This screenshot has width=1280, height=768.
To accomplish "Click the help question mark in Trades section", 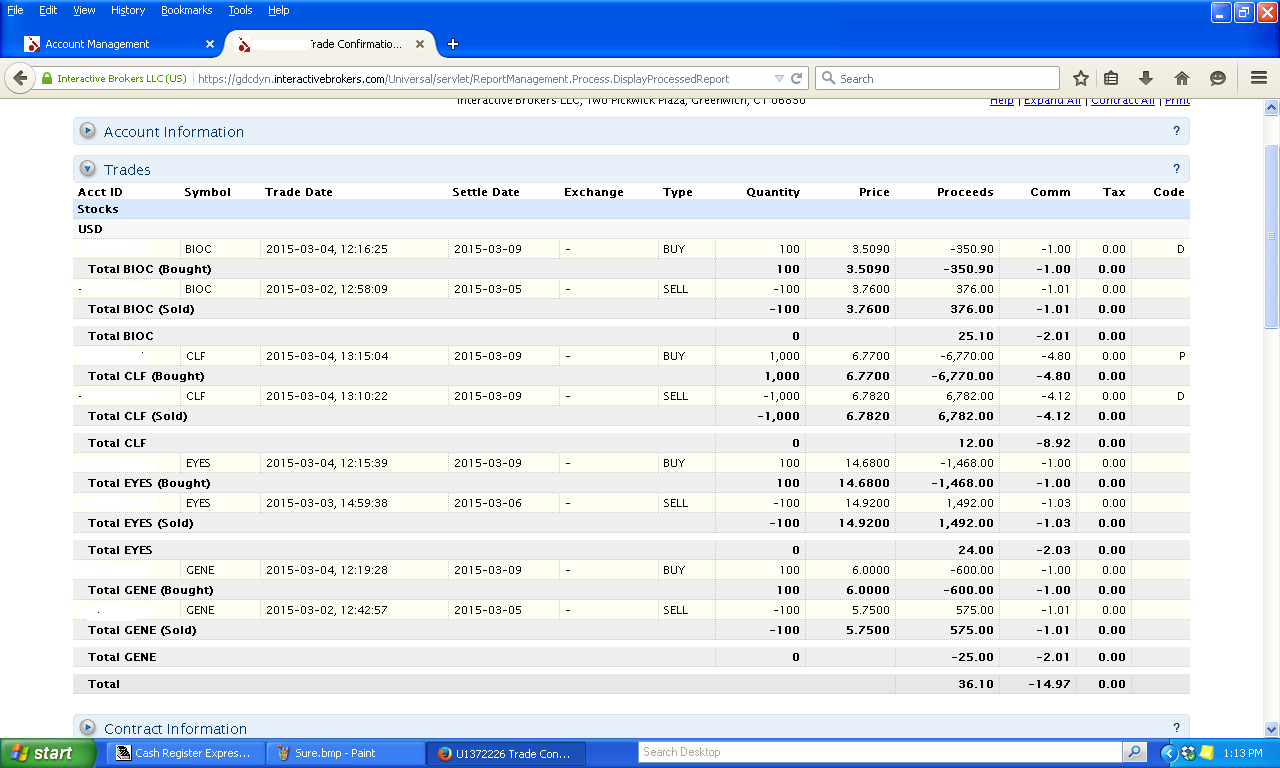I will coord(1176,169).
